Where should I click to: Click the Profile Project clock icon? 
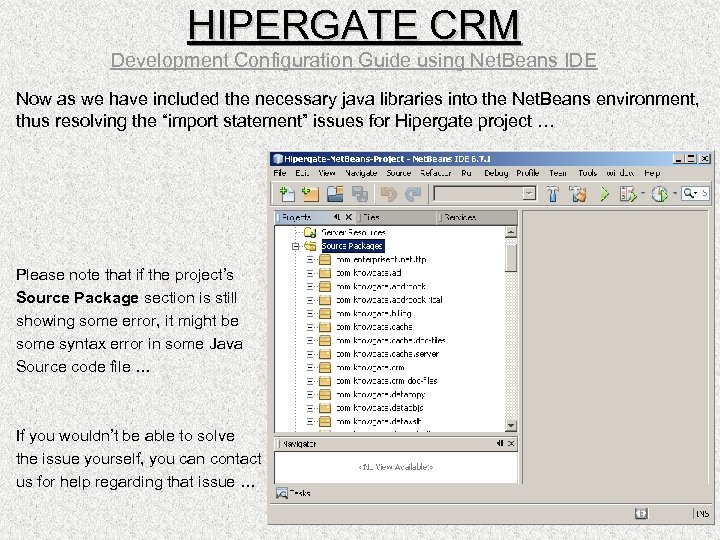(x=660, y=194)
